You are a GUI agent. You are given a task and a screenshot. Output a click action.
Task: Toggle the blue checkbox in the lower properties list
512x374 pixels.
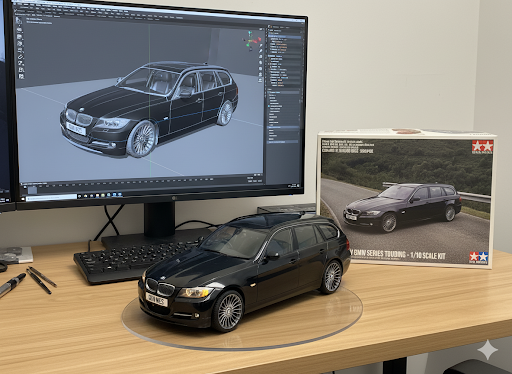[x=269, y=106]
